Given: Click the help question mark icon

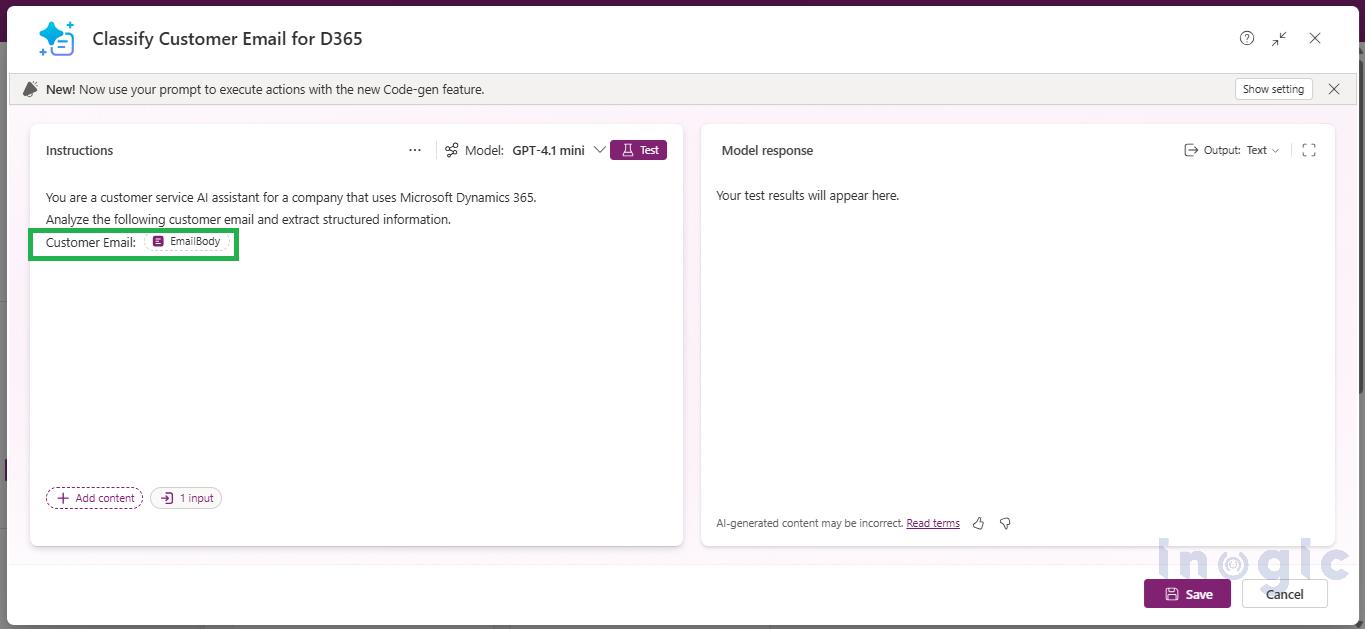Looking at the screenshot, I should point(1247,38).
